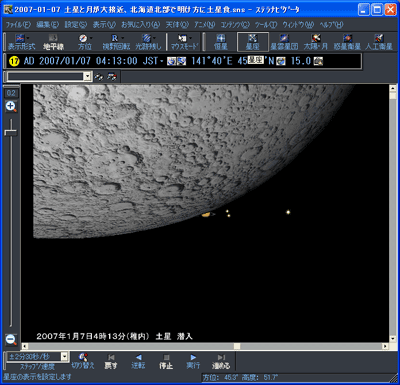Expand the 方位 direction dropdown arrow
400x385 pixels.
point(91,38)
